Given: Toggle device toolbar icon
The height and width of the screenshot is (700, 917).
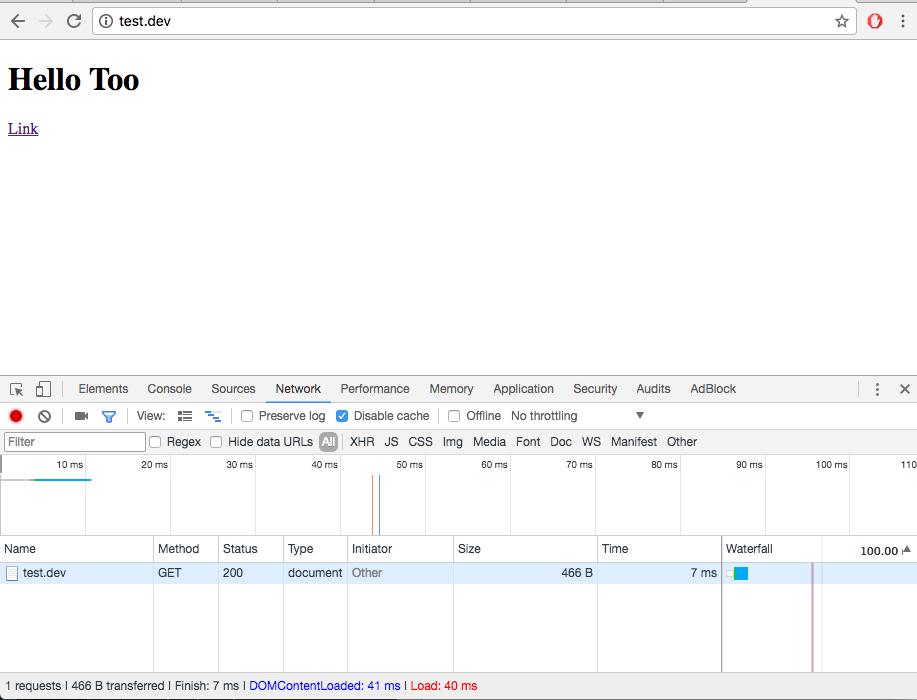Looking at the screenshot, I should pos(43,389).
